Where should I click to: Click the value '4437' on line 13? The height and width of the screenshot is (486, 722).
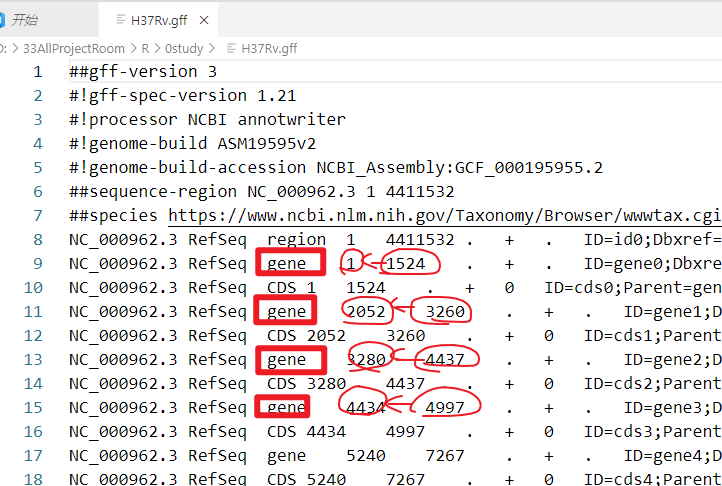click(445, 360)
